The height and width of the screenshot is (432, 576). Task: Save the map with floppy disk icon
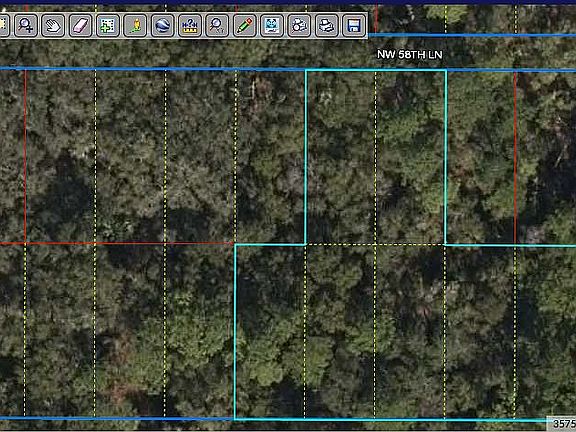(x=354, y=25)
